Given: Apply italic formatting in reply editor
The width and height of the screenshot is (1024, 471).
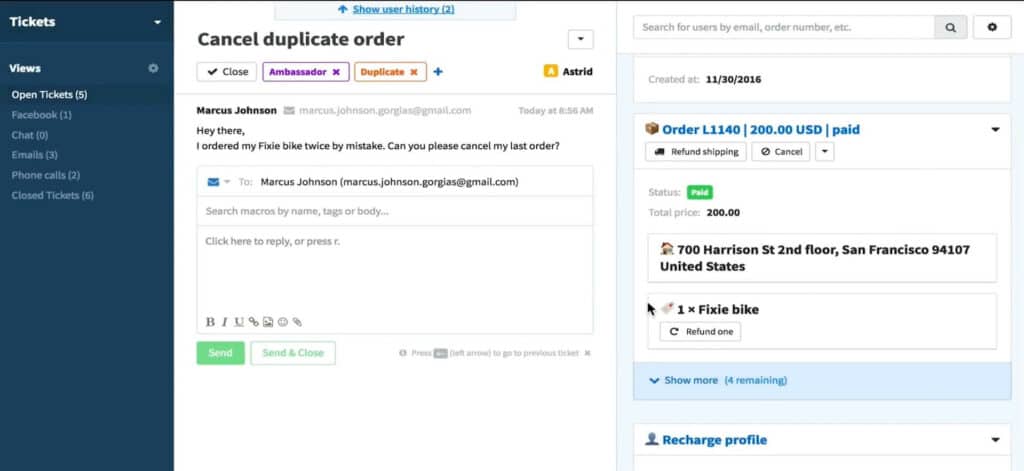Looking at the screenshot, I should pos(224,322).
